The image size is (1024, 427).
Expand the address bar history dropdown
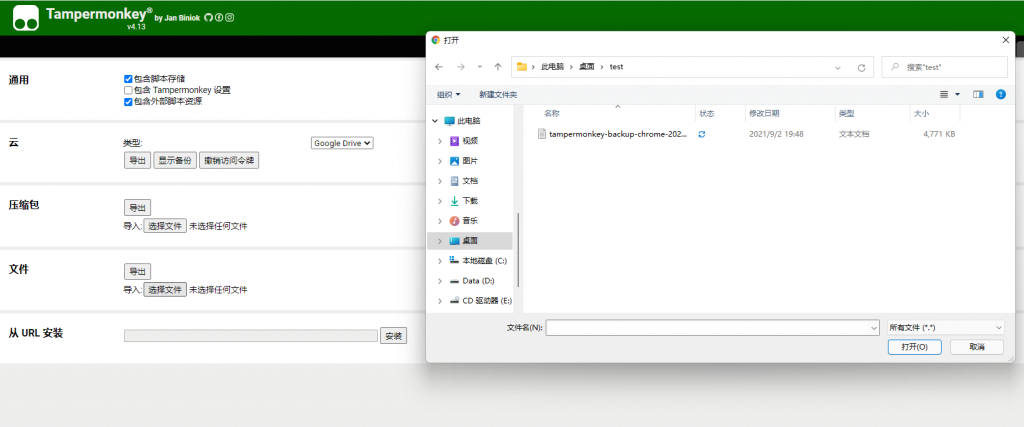[x=838, y=67]
